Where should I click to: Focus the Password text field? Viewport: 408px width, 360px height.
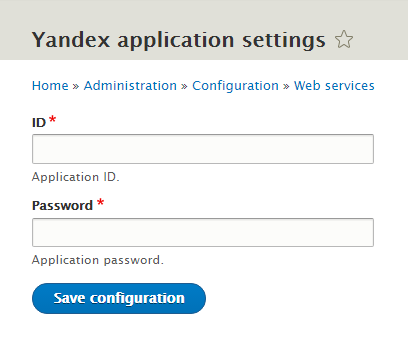[x=203, y=232]
